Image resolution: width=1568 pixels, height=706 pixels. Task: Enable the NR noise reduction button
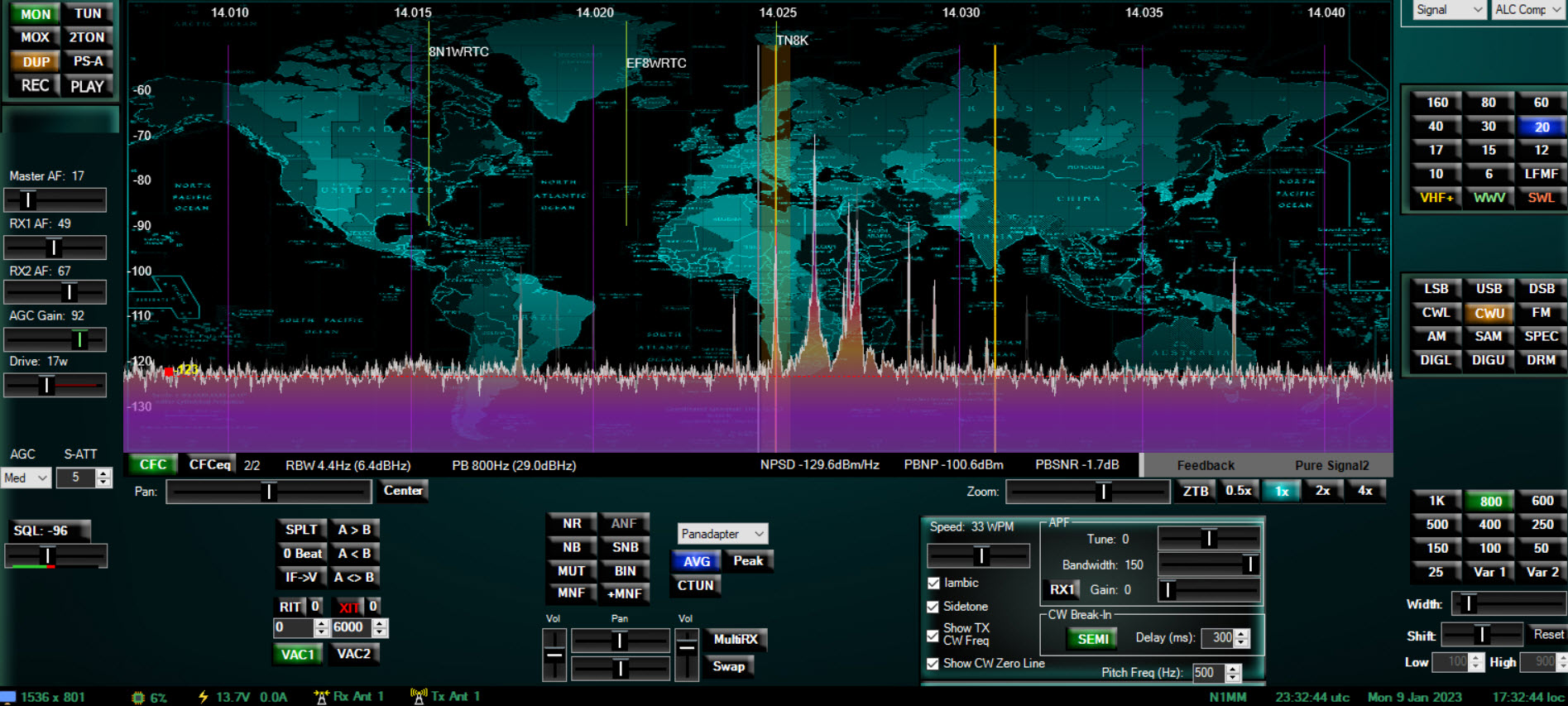point(572,524)
